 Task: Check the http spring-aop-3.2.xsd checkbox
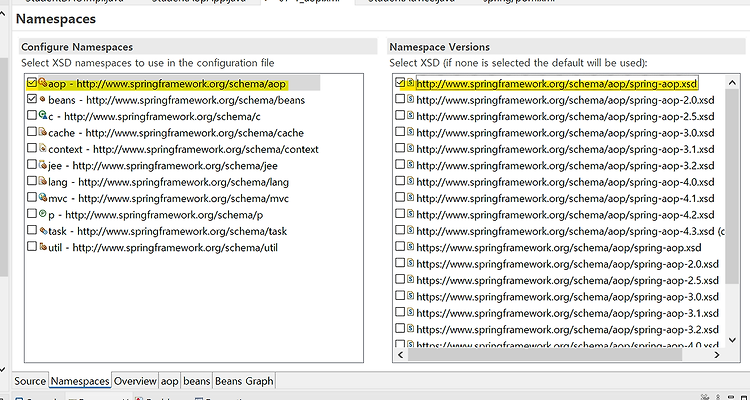tap(400, 165)
